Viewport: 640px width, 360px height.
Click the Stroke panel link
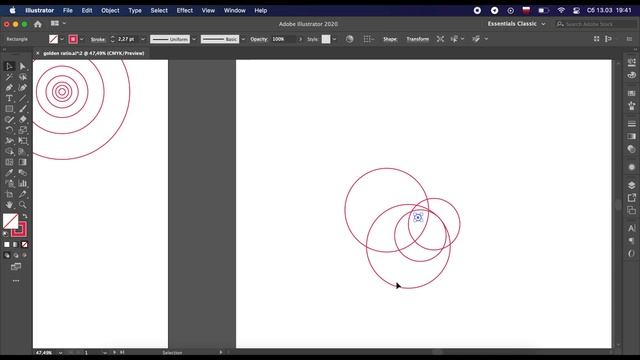(x=98, y=39)
